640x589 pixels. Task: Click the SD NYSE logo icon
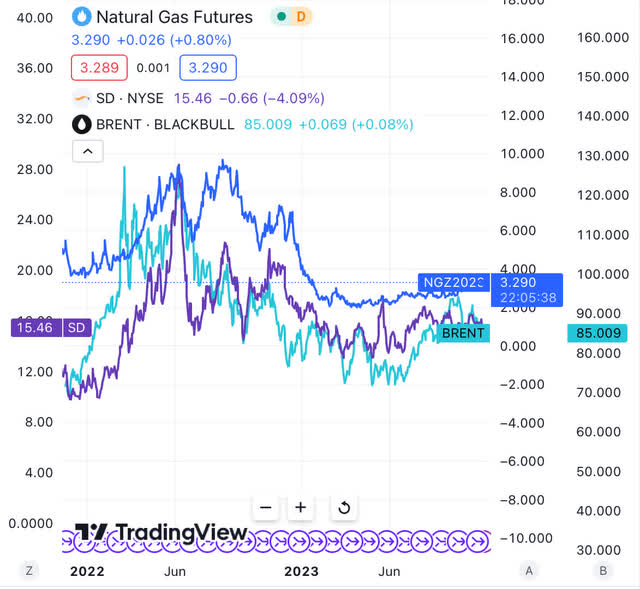82,98
